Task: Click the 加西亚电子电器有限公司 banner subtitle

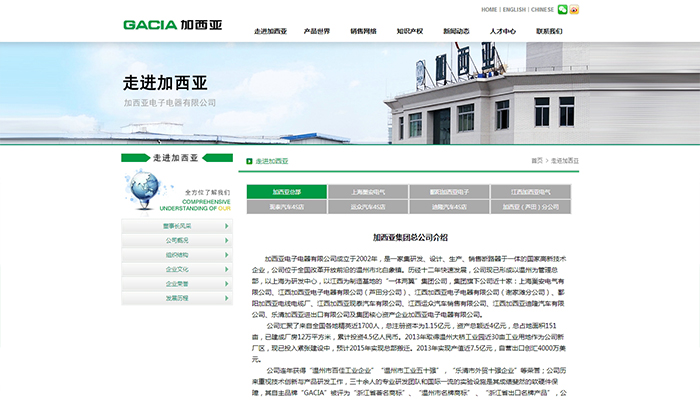Action: 170,103
